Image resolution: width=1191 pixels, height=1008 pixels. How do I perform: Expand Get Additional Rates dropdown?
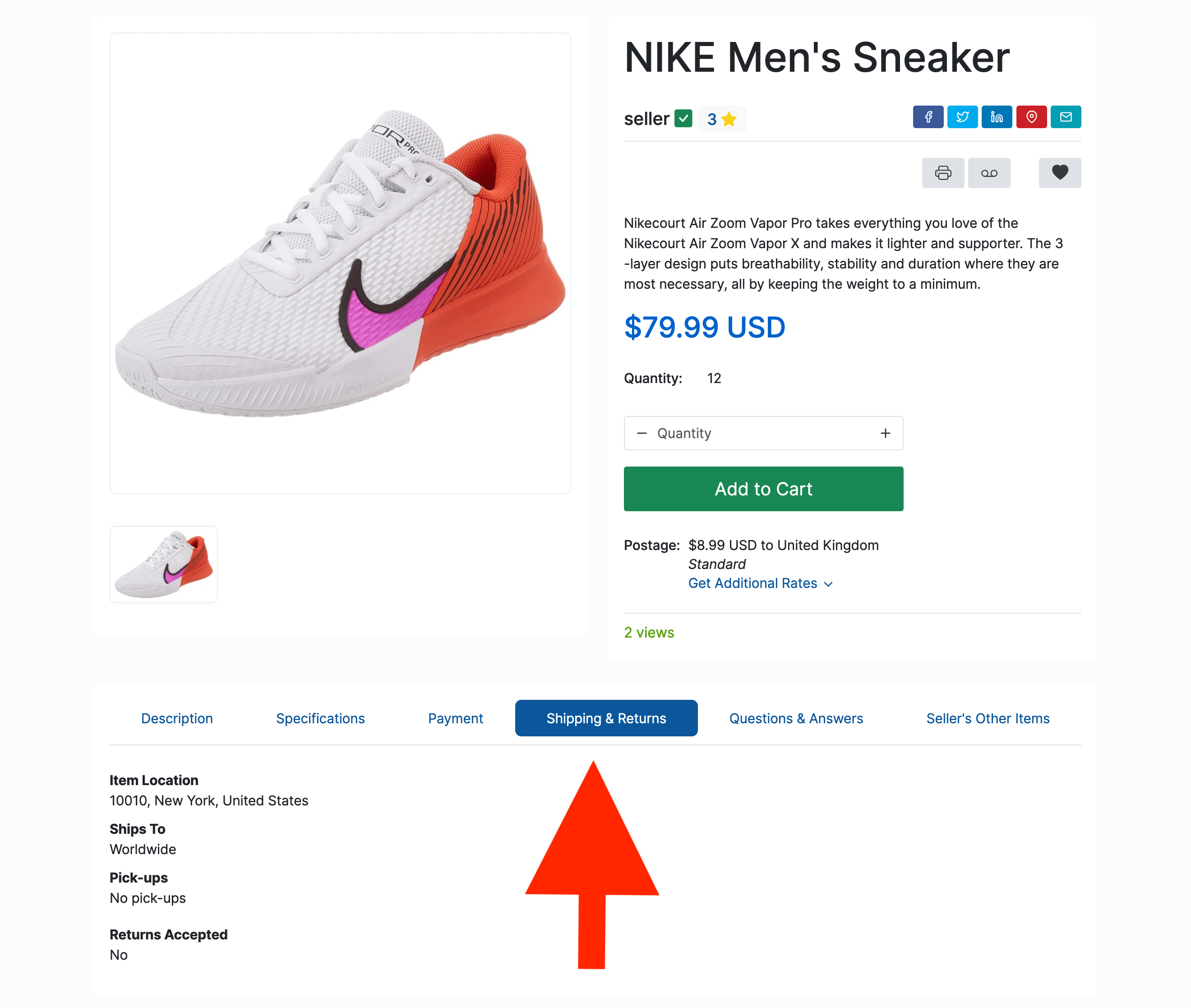[x=760, y=583]
